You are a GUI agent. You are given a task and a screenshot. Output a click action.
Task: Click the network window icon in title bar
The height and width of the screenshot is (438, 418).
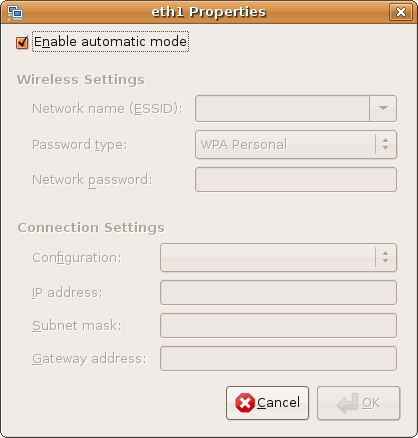tap(15, 13)
